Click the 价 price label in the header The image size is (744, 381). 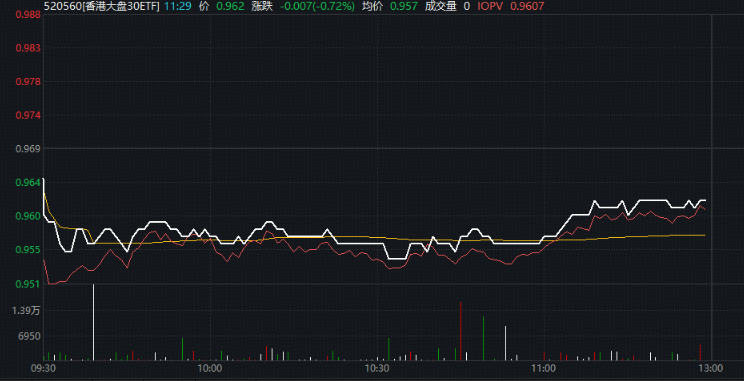204,6
